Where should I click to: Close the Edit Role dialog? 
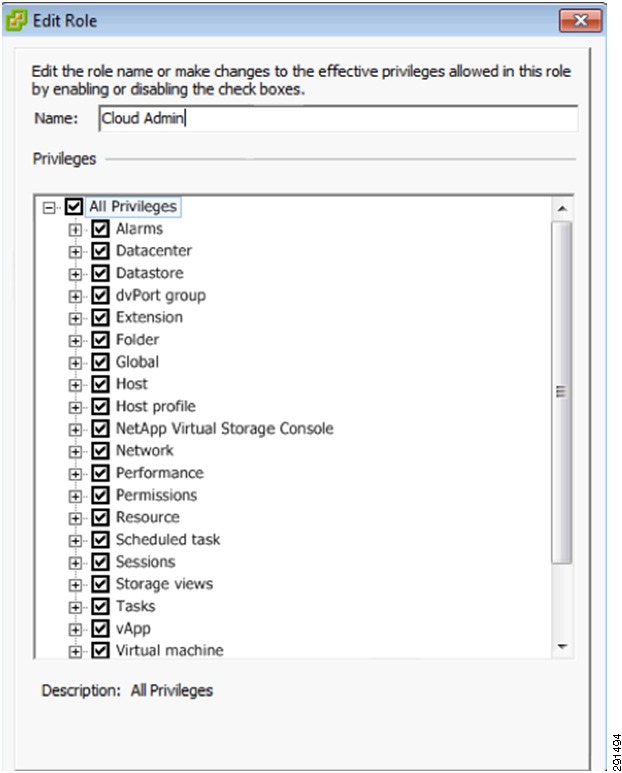coord(580,21)
